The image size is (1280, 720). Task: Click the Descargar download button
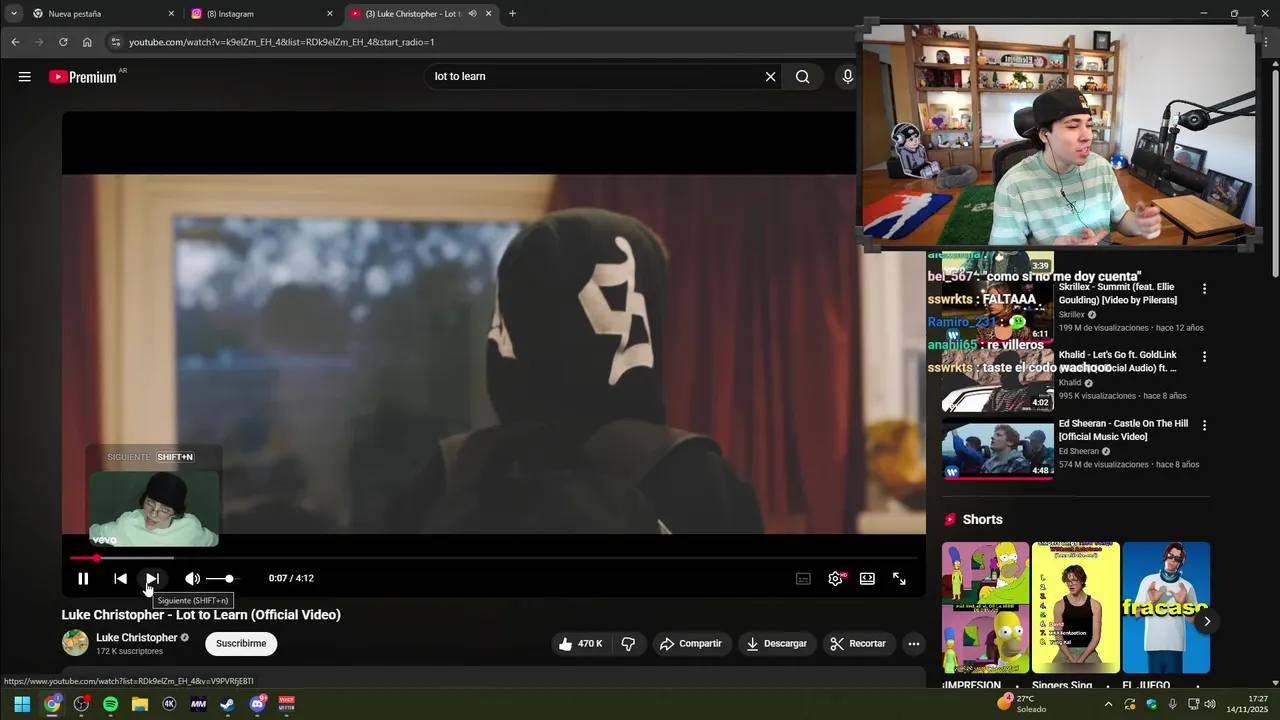[x=776, y=644]
